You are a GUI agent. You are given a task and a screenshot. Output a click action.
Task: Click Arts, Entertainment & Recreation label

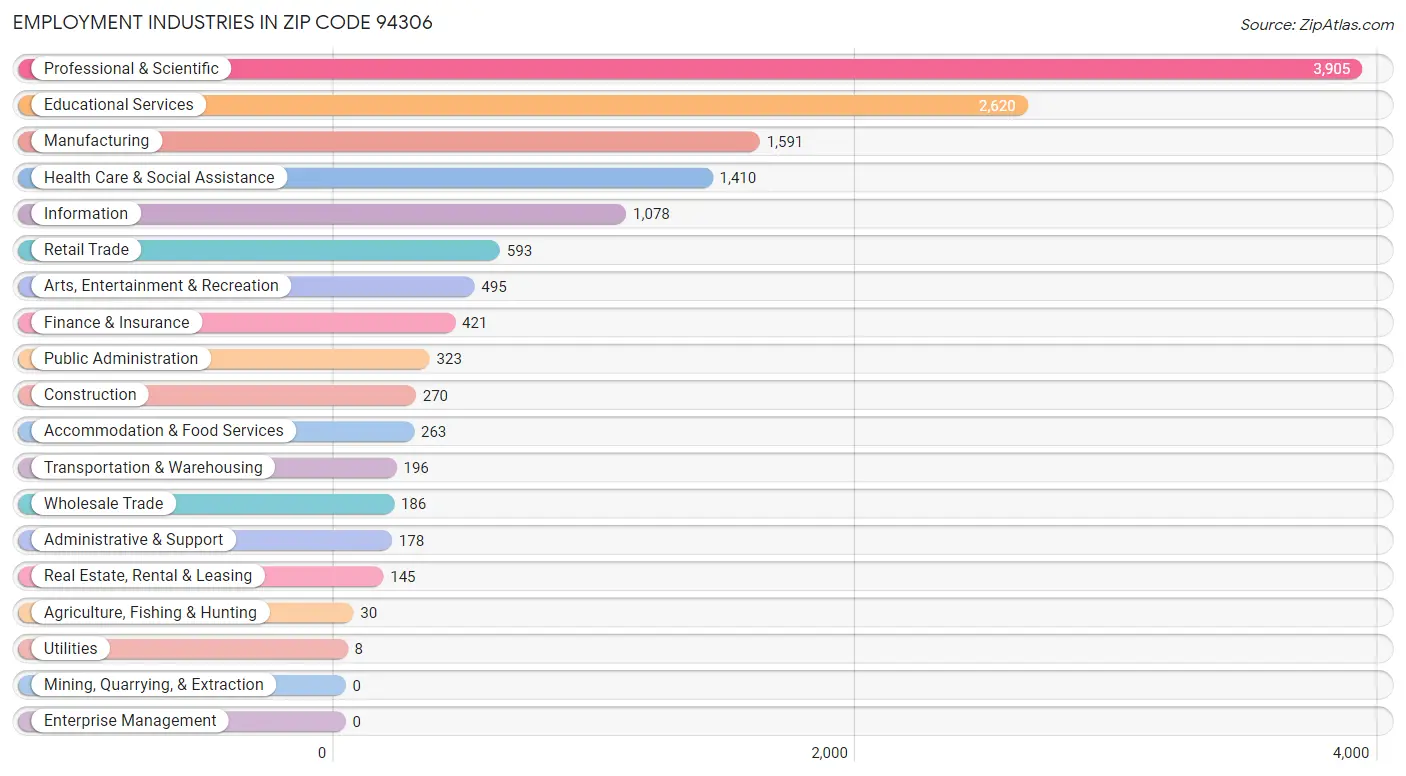click(161, 286)
